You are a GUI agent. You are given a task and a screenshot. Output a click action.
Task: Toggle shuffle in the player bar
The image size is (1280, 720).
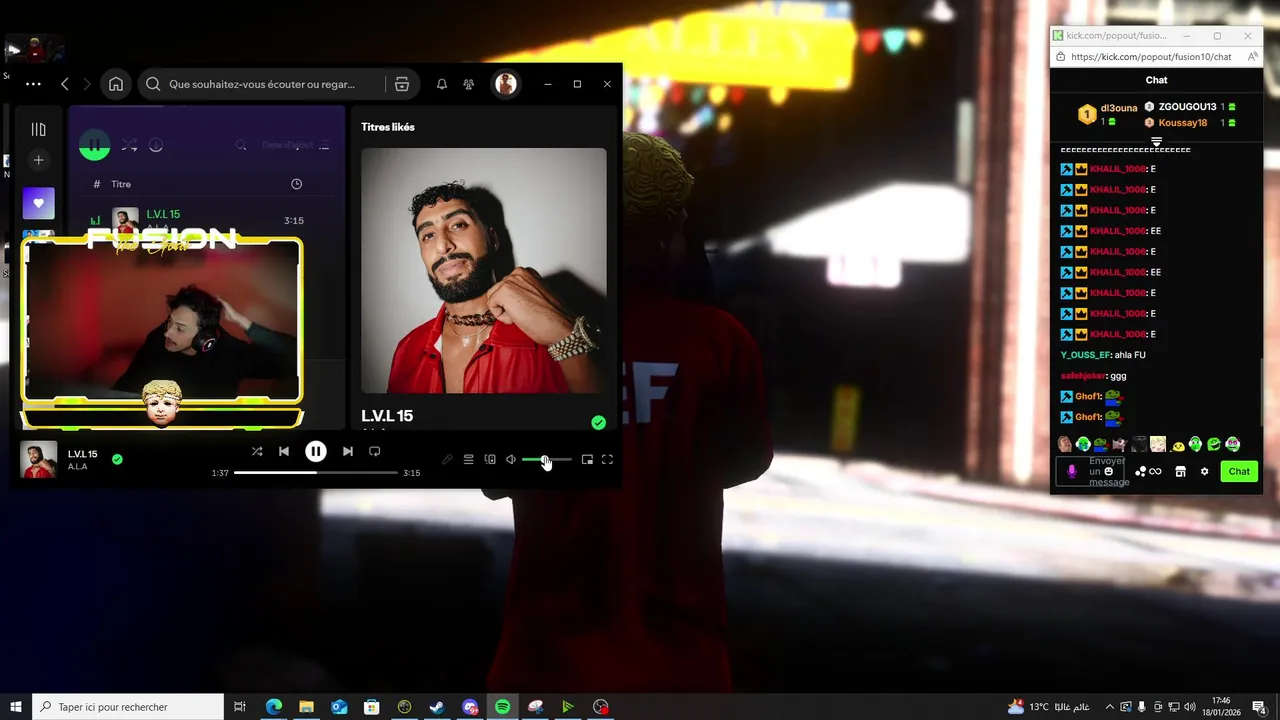[257, 452]
